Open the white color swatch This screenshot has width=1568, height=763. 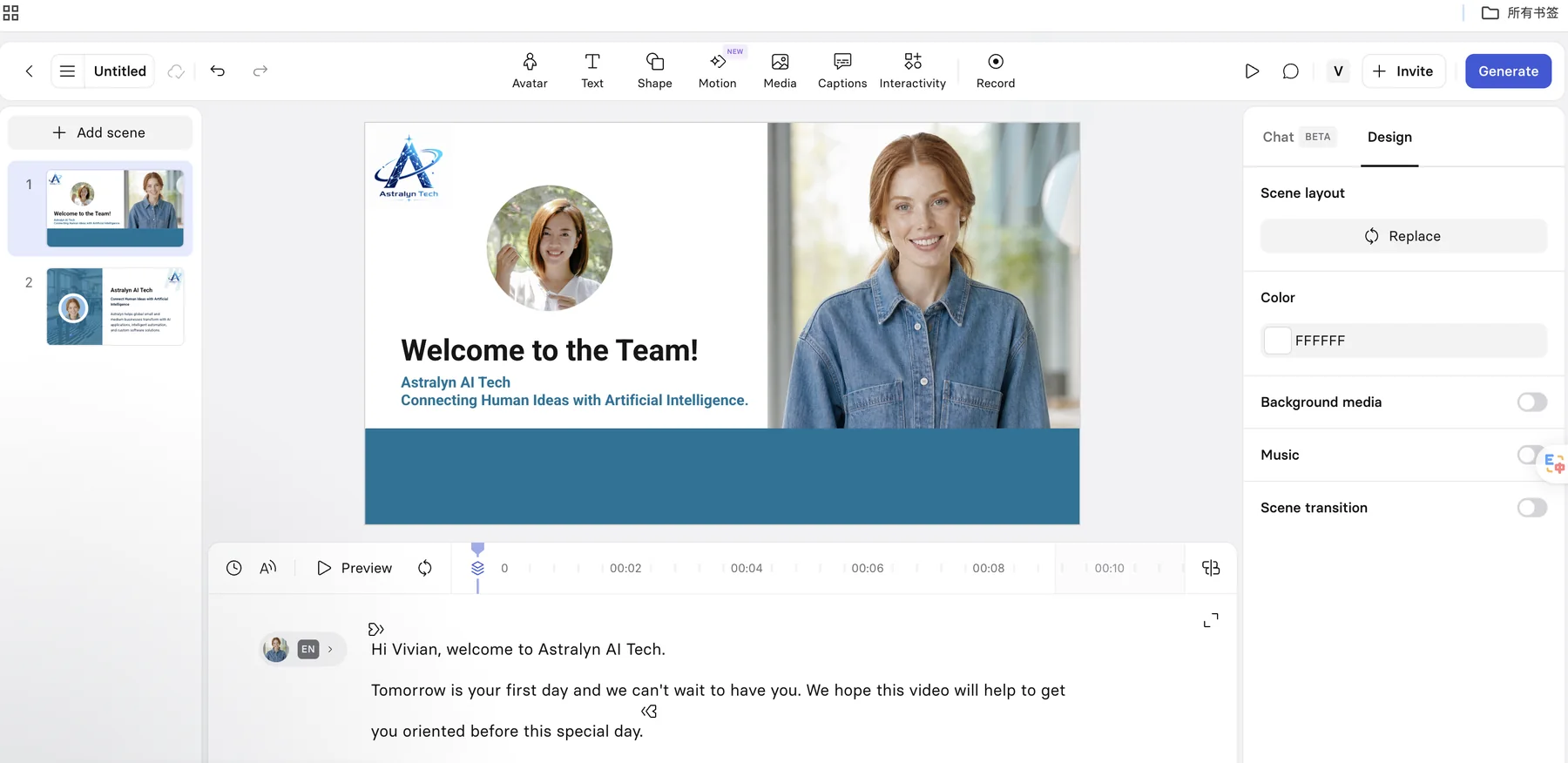pyautogui.click(x=1277, y=341)
